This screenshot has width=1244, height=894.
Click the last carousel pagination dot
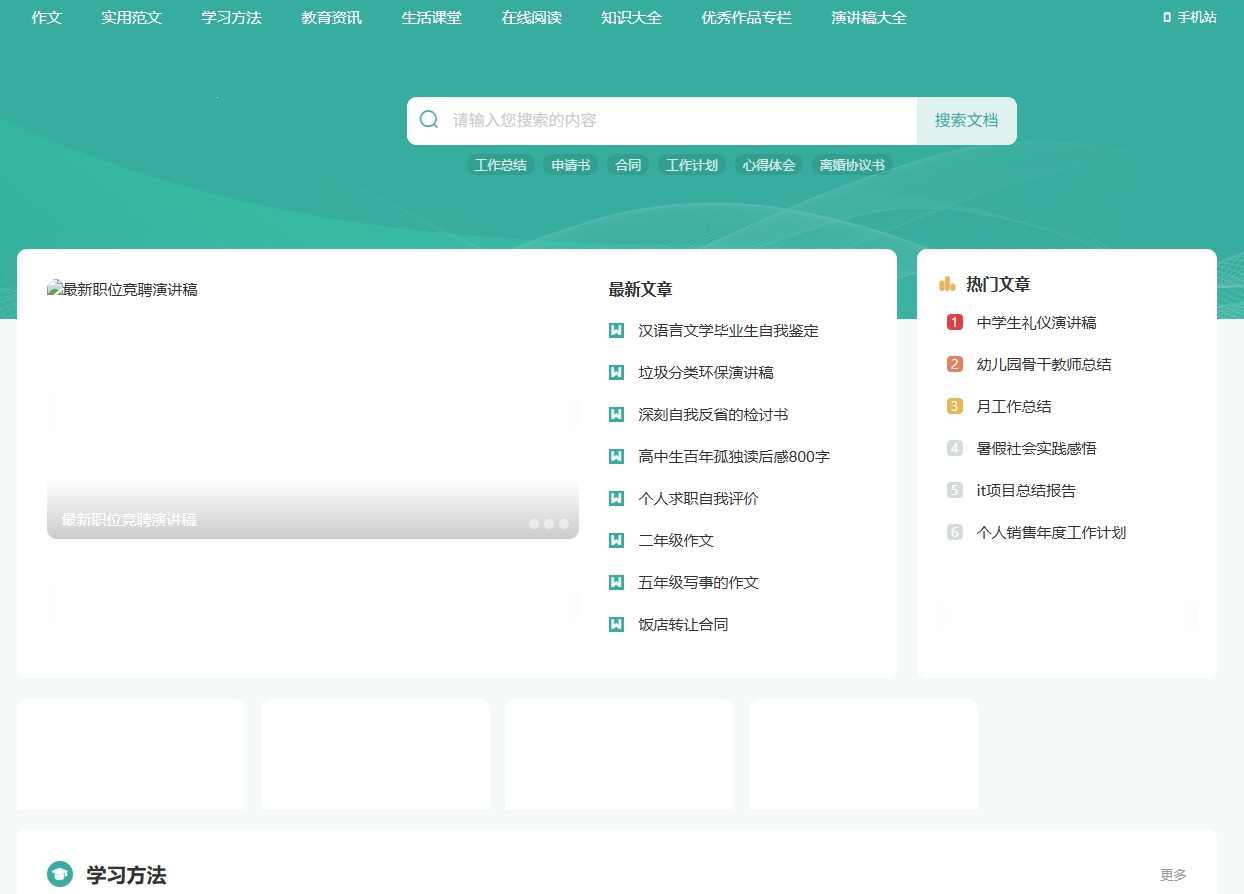[x=563, y=523]
